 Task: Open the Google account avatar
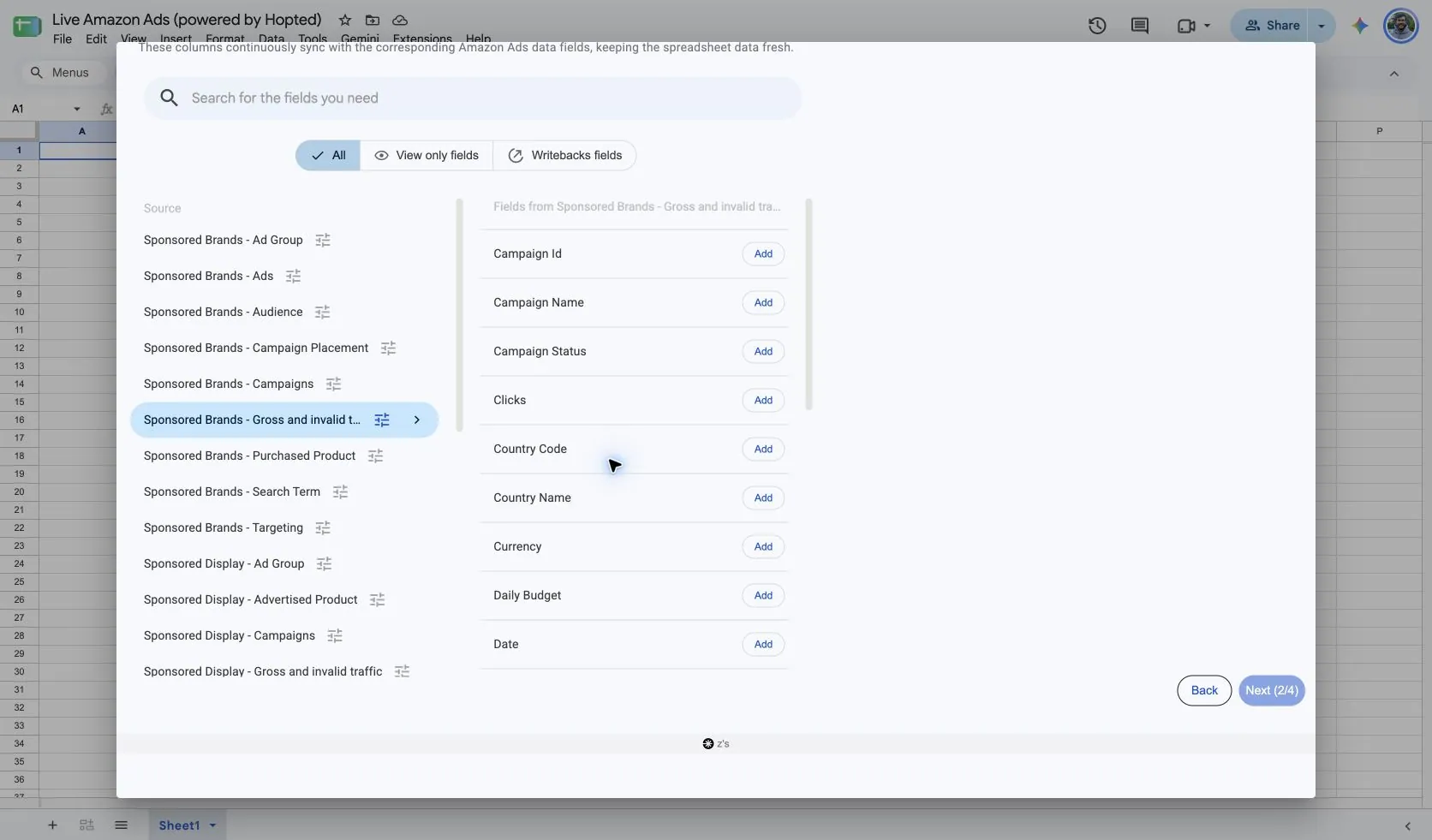click(x=1401, y=26)
